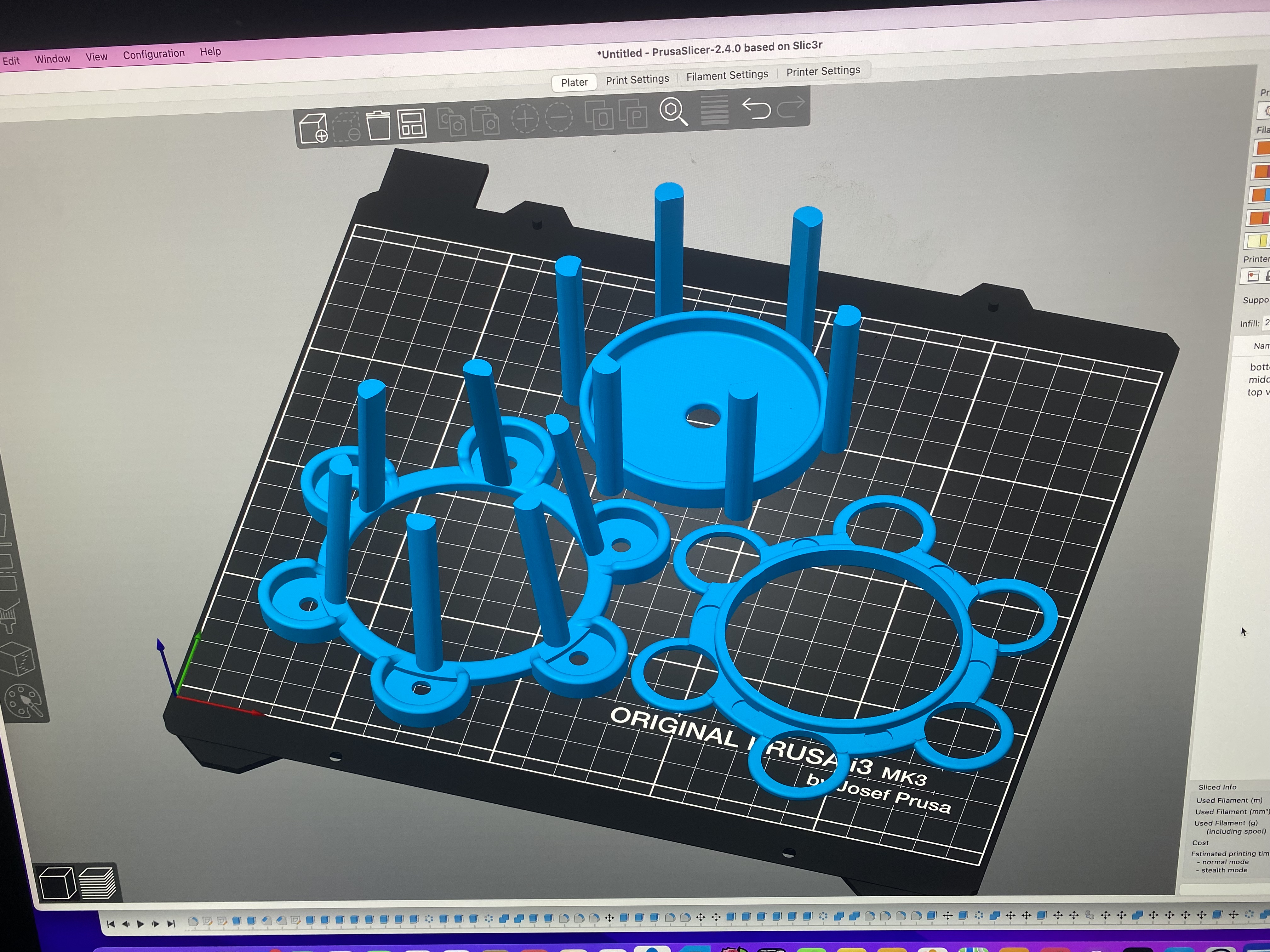Click the Infill value field

point(1266,322)
